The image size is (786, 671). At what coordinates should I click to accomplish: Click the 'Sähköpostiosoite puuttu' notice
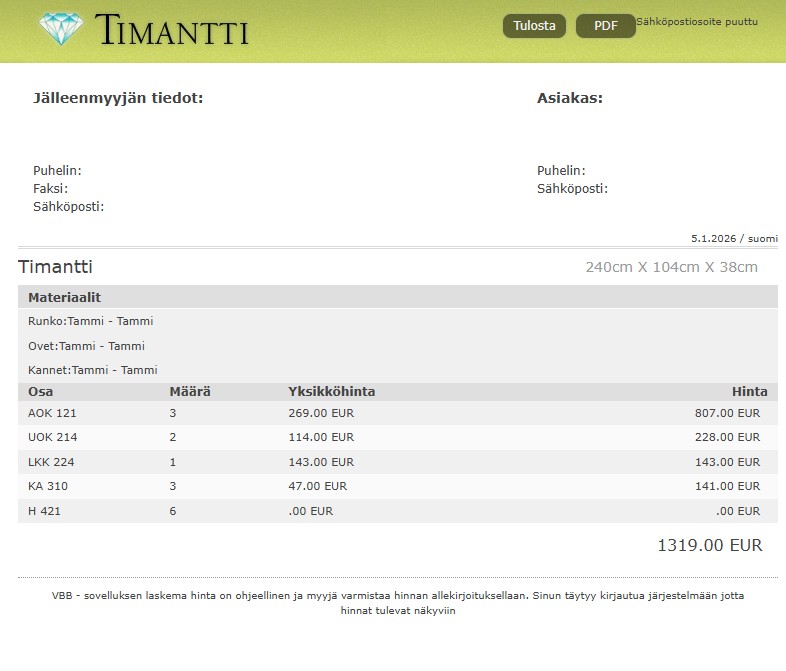click(x=697, y=21)
